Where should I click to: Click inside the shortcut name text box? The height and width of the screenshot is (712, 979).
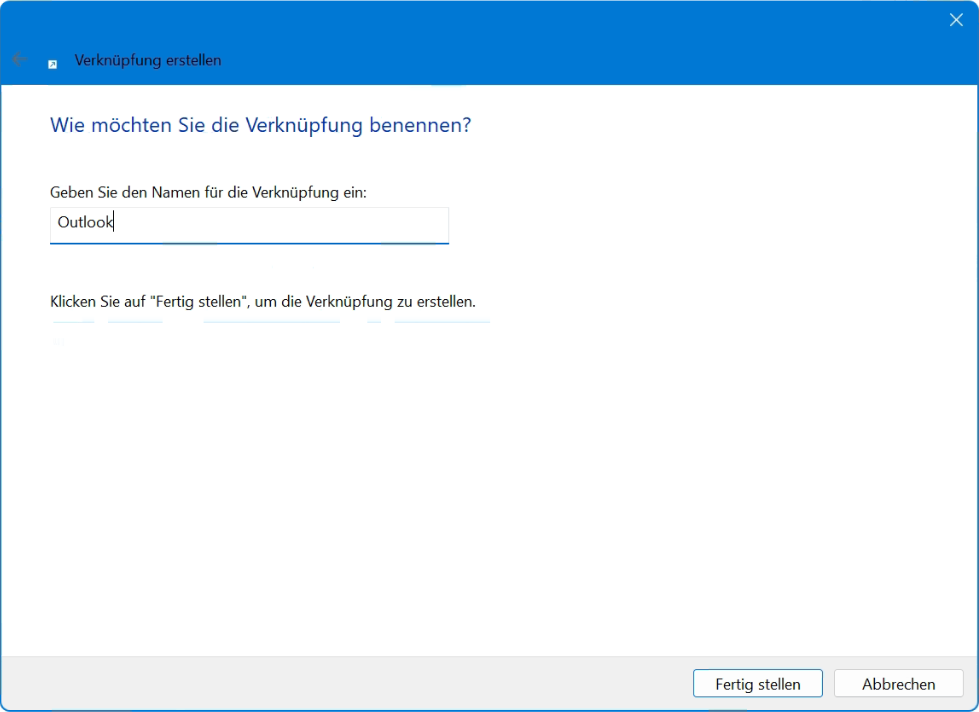pos(250,224)
